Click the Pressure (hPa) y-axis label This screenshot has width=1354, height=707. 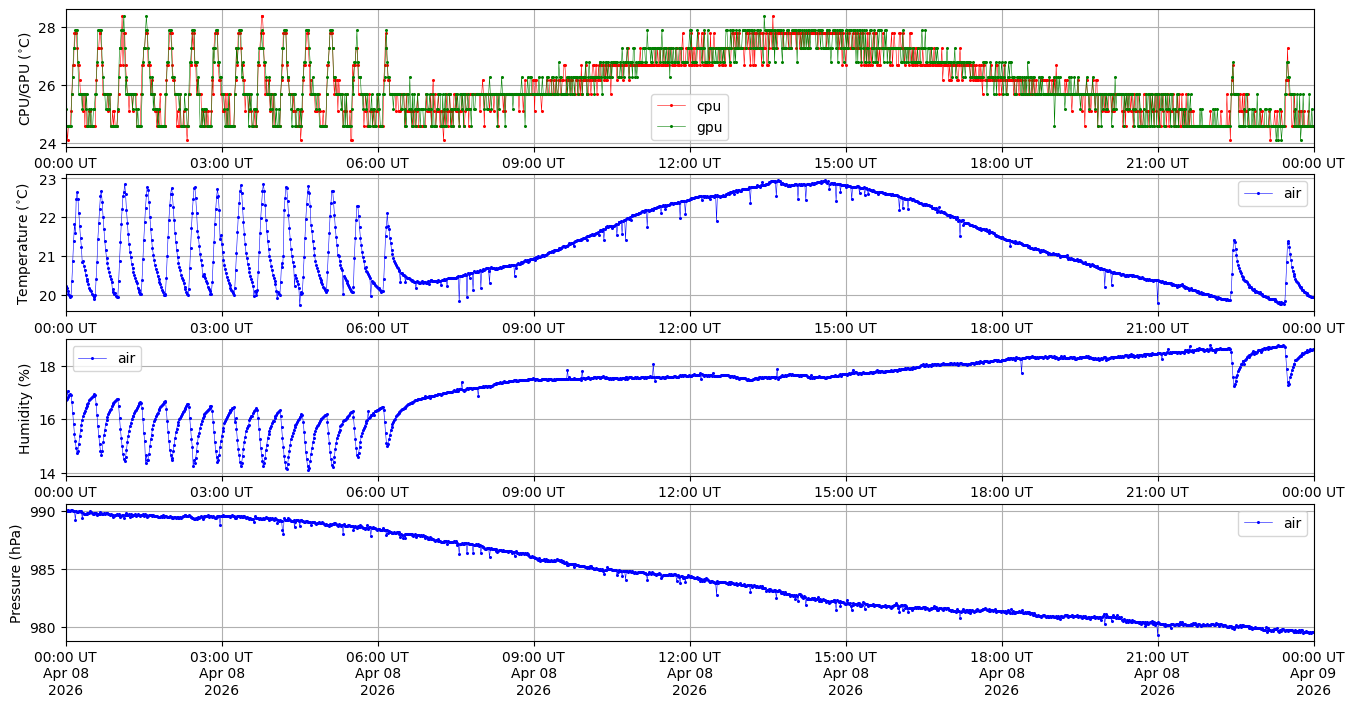tap(17, 573)
